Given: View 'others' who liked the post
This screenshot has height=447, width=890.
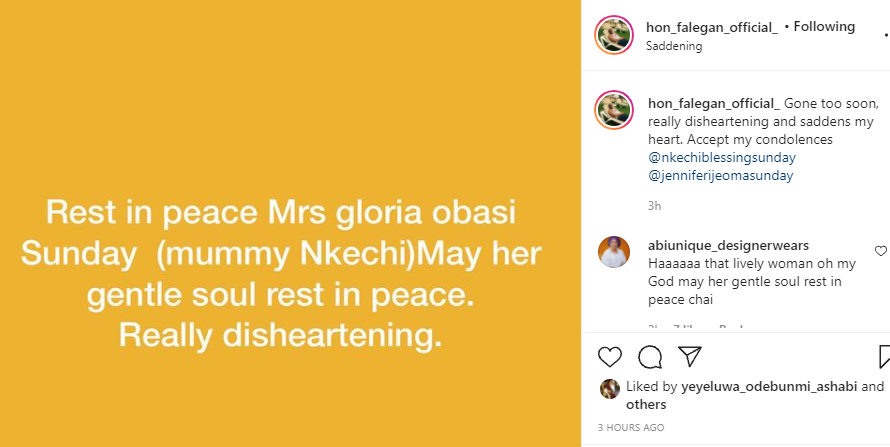Looking at the screenshot, I should 646,404.
